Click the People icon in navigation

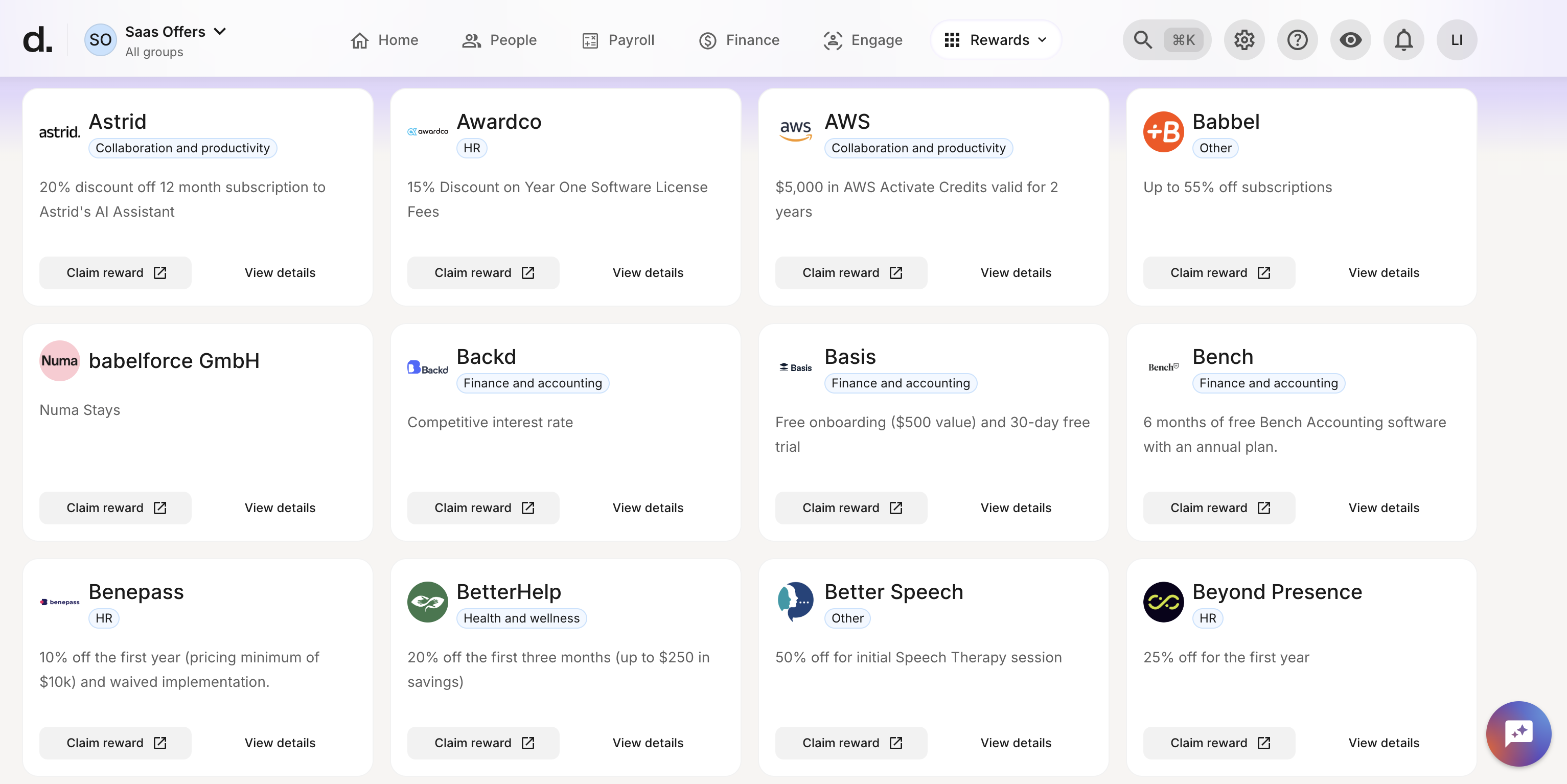tap(470, 39)
